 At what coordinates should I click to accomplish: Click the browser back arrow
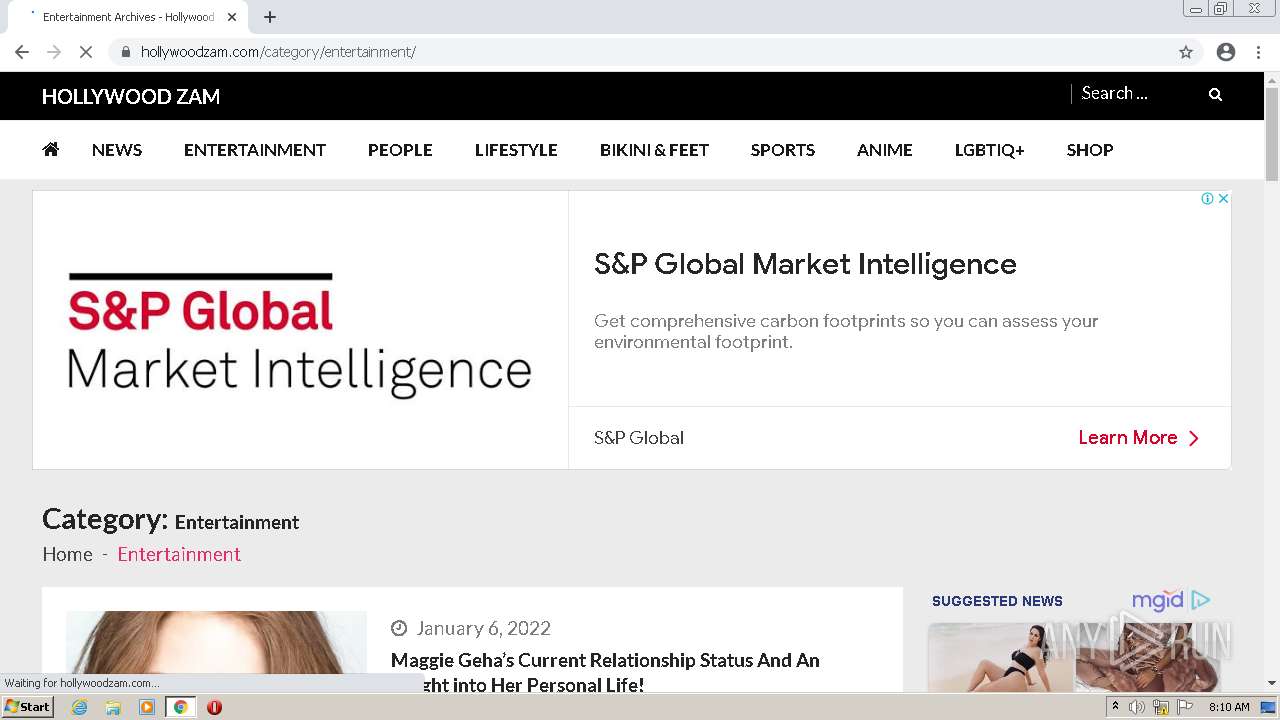click(22, 52)
